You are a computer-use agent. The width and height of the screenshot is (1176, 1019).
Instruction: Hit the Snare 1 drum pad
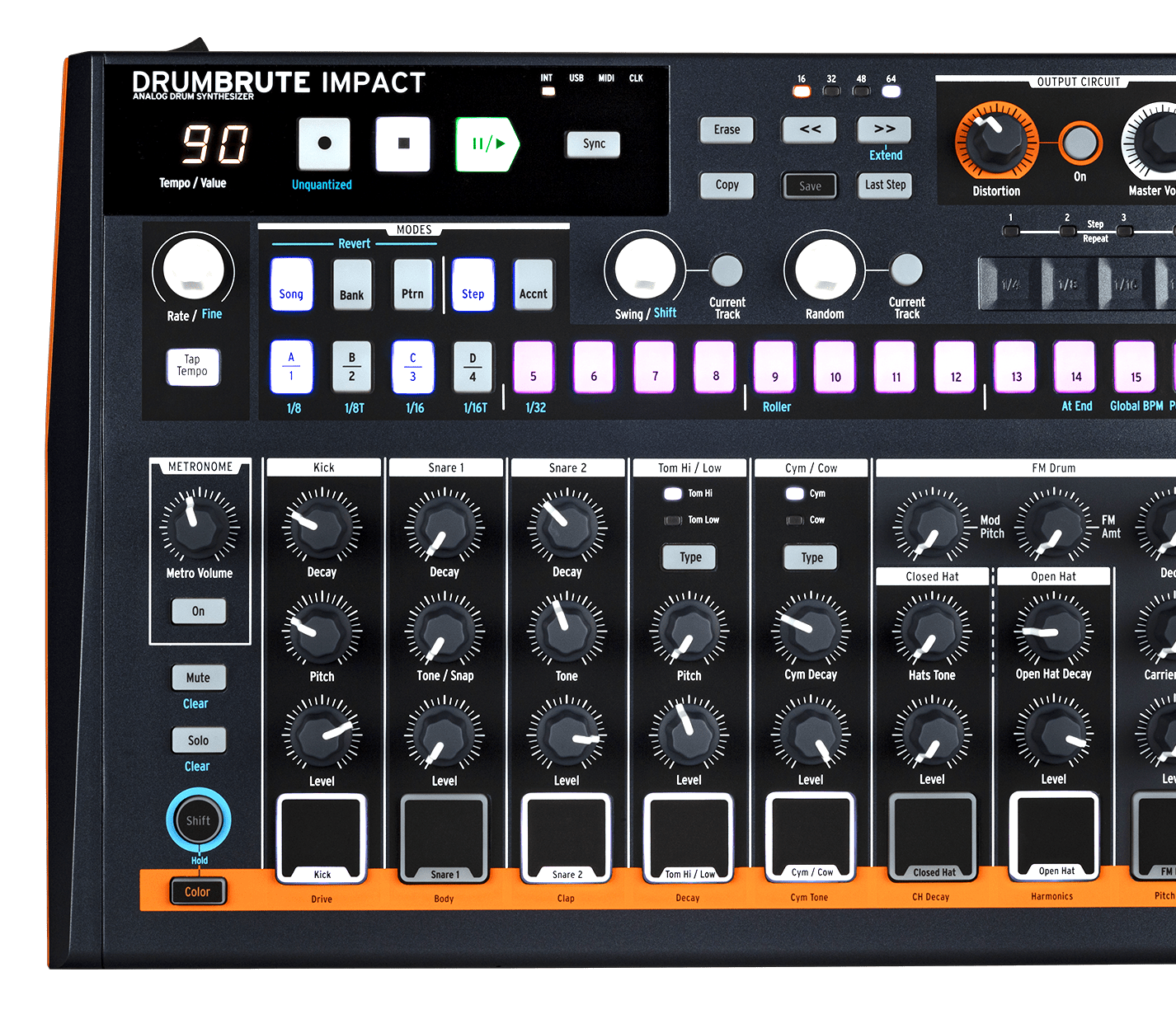coord(444,838)
